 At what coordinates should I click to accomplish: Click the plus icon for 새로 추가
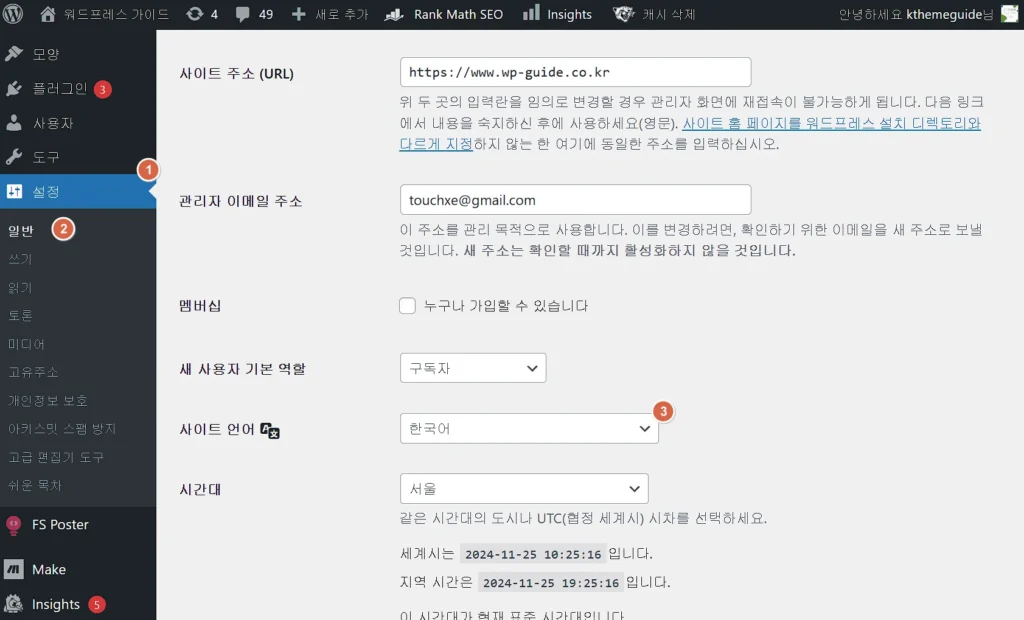(x=298, y=14)
